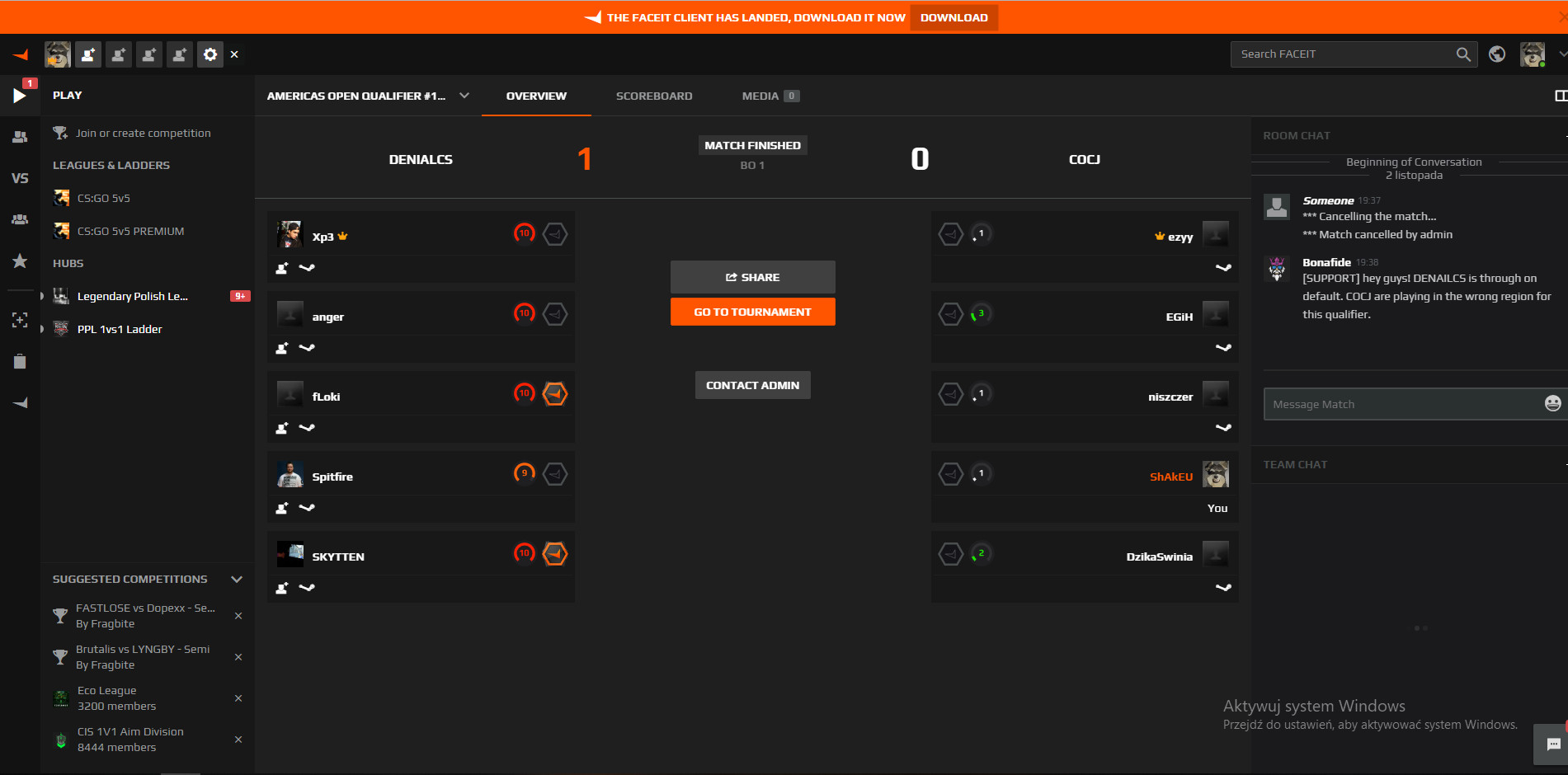Dismiss the FASTLOSE vs Dopexx suggestion
The height and width of the screenshot is (775, 1568).
click(x=238, y=616)
